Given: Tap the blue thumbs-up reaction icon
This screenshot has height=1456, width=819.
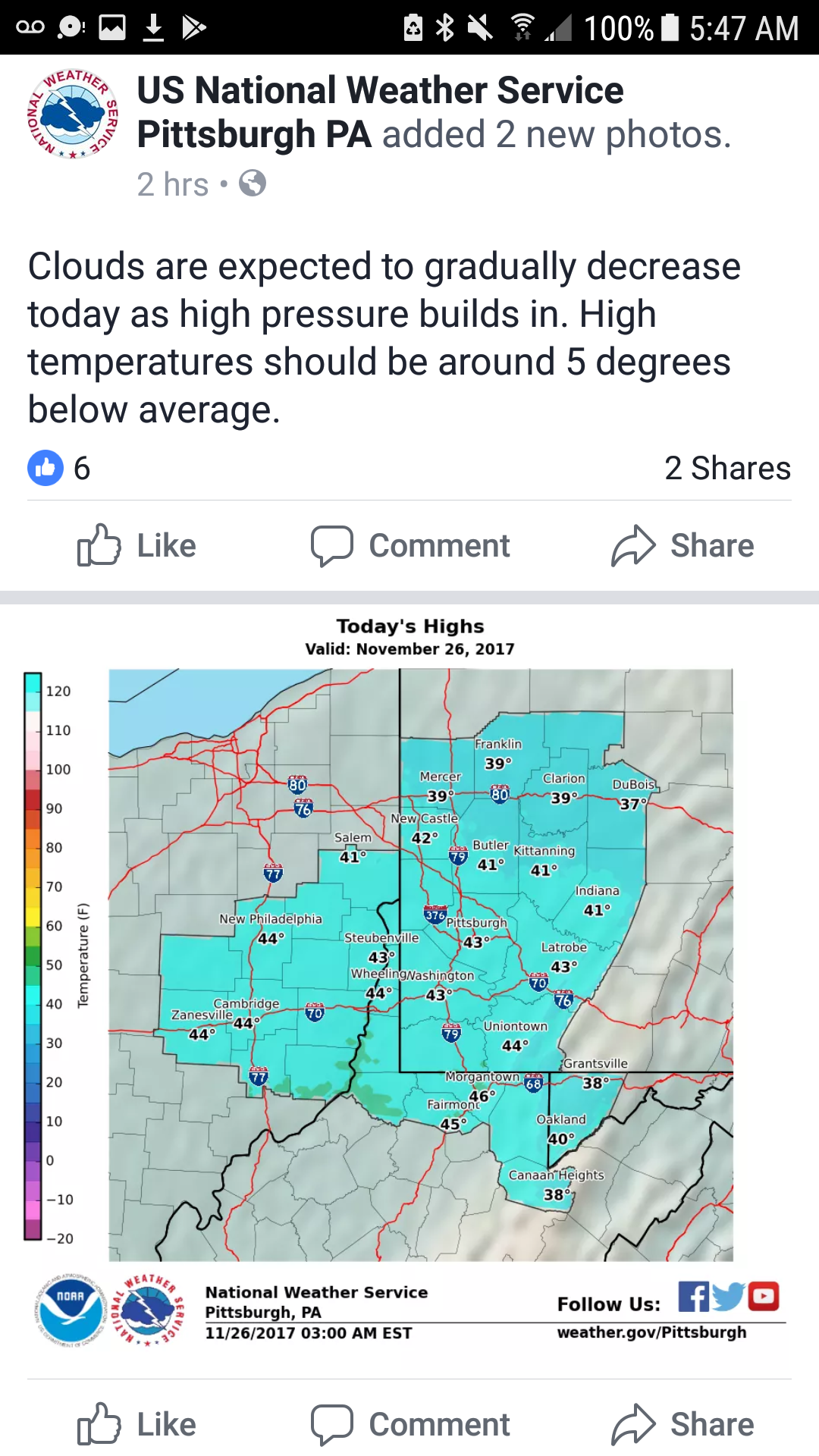Looking at the screenshot, I should (45, 468).
